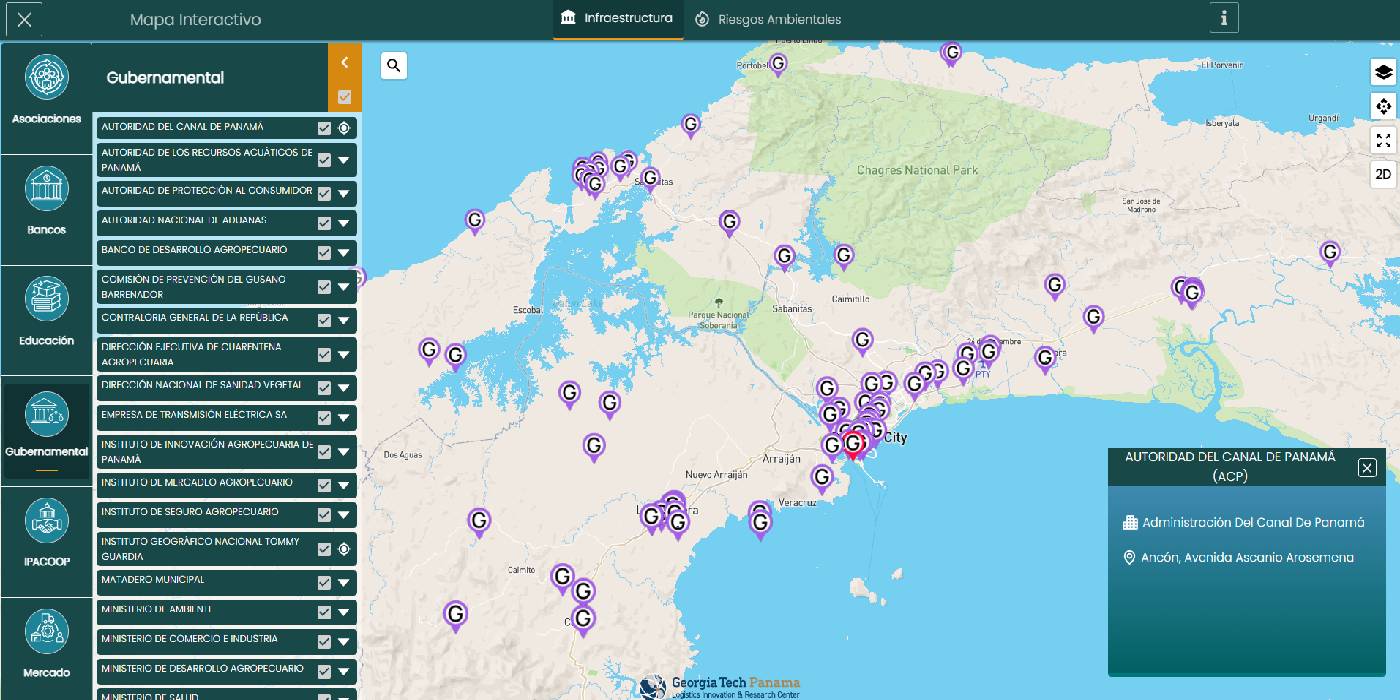Uncheck Autoridad de Protección al Consumidor layer
Viewport: 1400px width, 700px height.
click(324, 192)
